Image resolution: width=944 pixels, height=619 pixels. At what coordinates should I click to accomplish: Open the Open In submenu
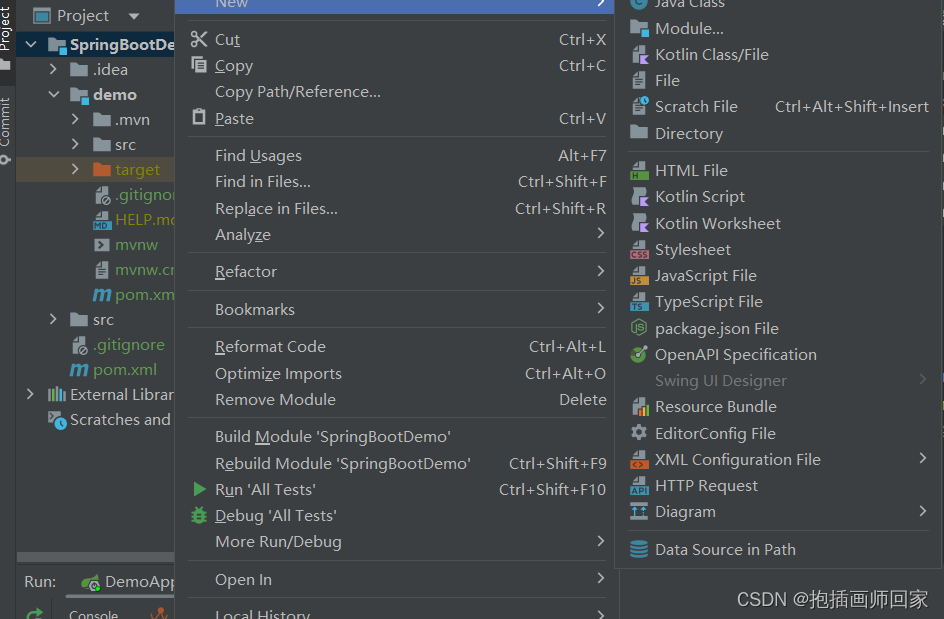point(397,579)
